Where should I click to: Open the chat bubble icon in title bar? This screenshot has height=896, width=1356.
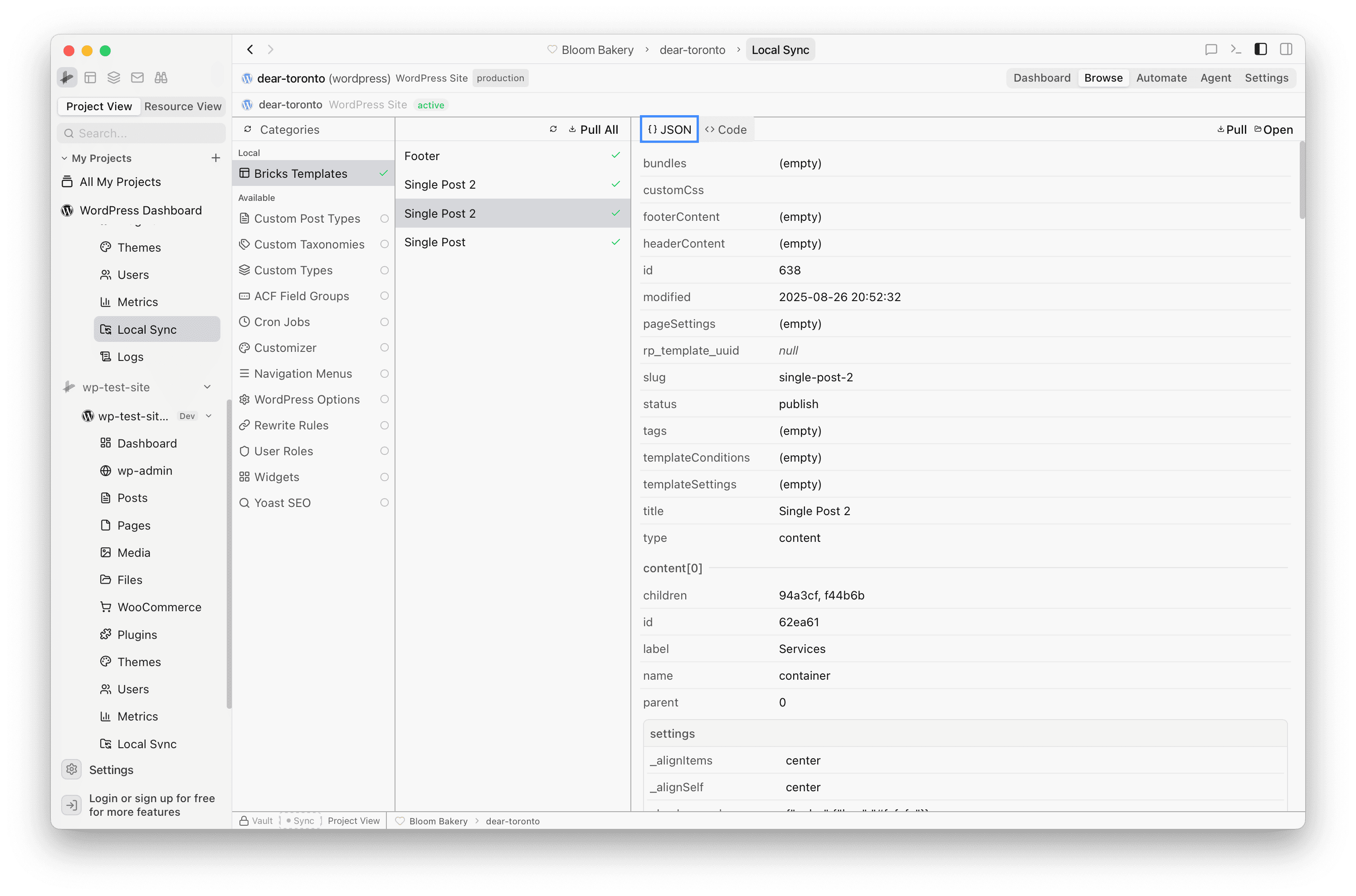(1211, 50)
